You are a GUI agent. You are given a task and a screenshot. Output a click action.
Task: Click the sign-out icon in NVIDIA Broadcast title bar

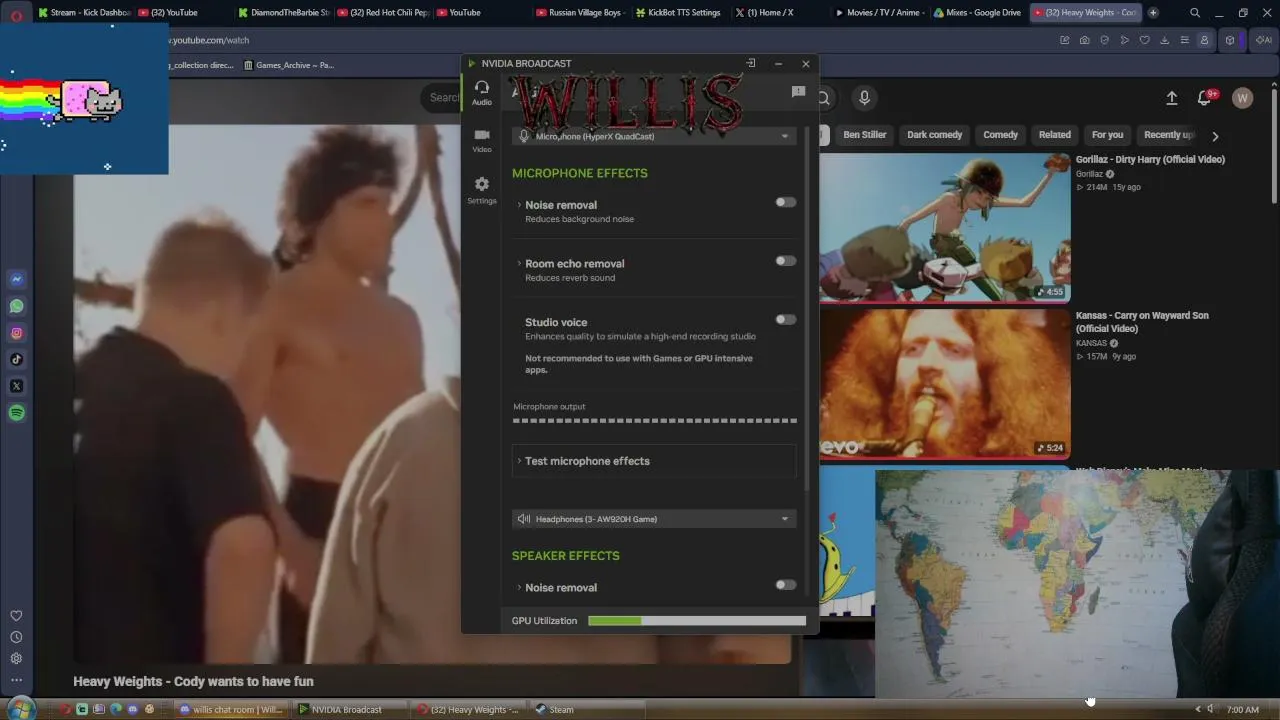coord(751,63)
